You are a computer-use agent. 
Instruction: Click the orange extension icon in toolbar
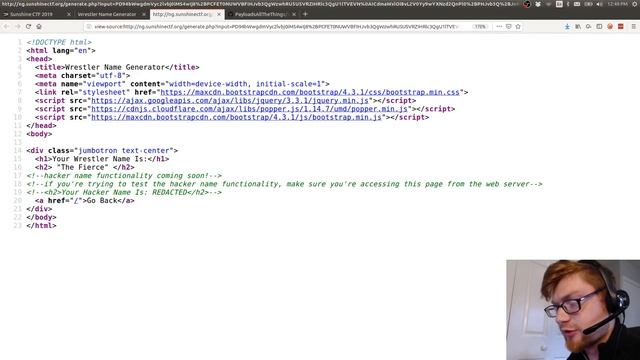pos(610,27)
